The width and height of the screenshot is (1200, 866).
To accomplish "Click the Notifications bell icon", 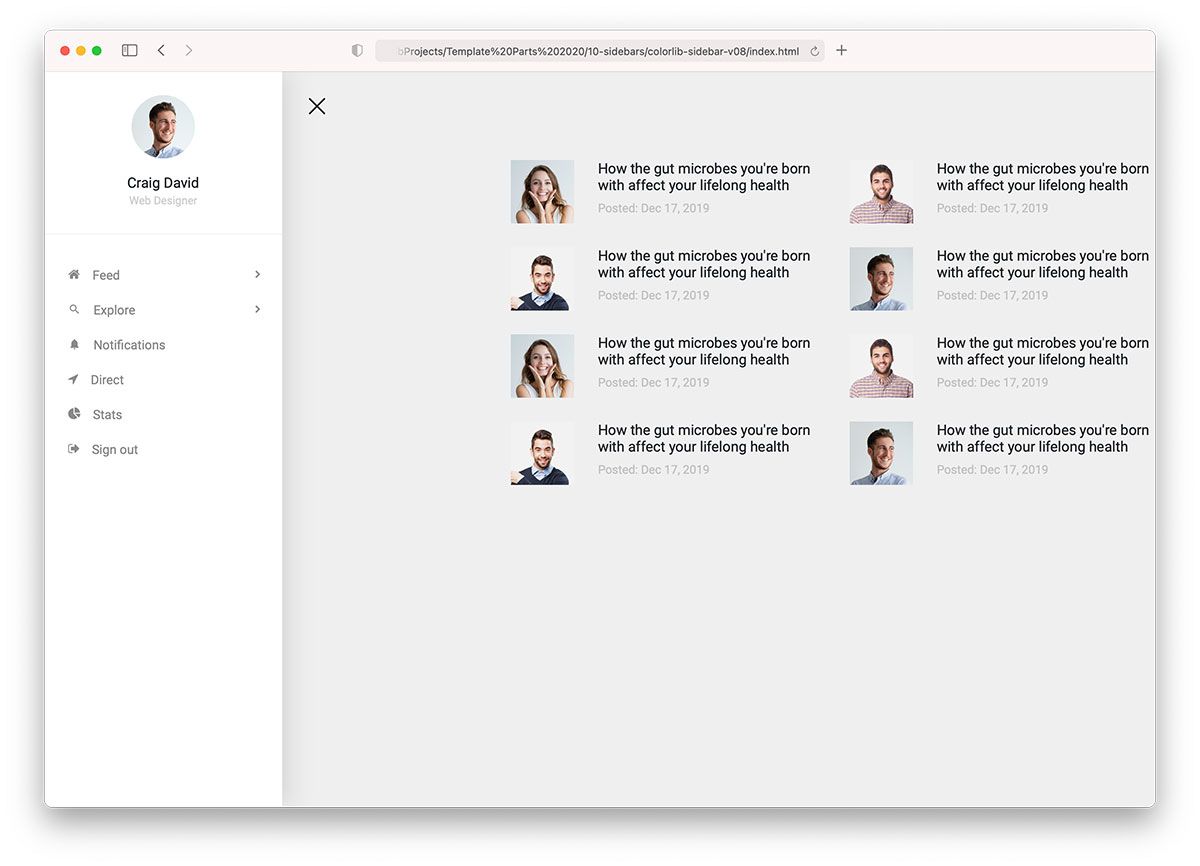I will tap(74, 344).
